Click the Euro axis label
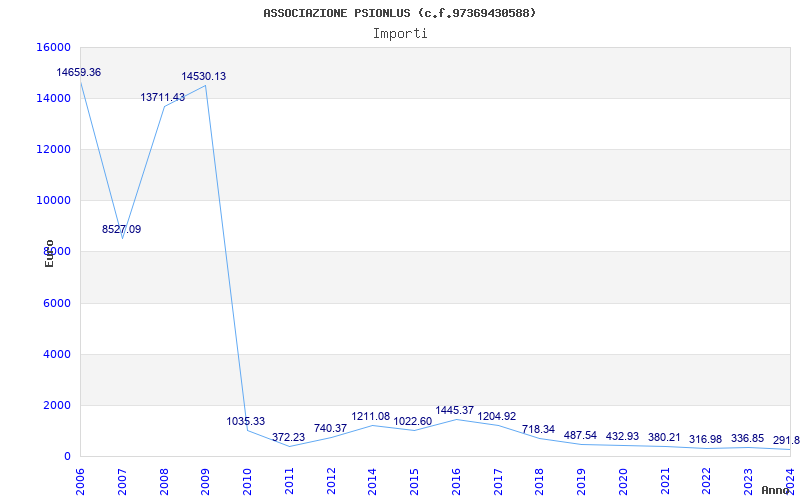The image size is (800, 500). coord(49,254)
